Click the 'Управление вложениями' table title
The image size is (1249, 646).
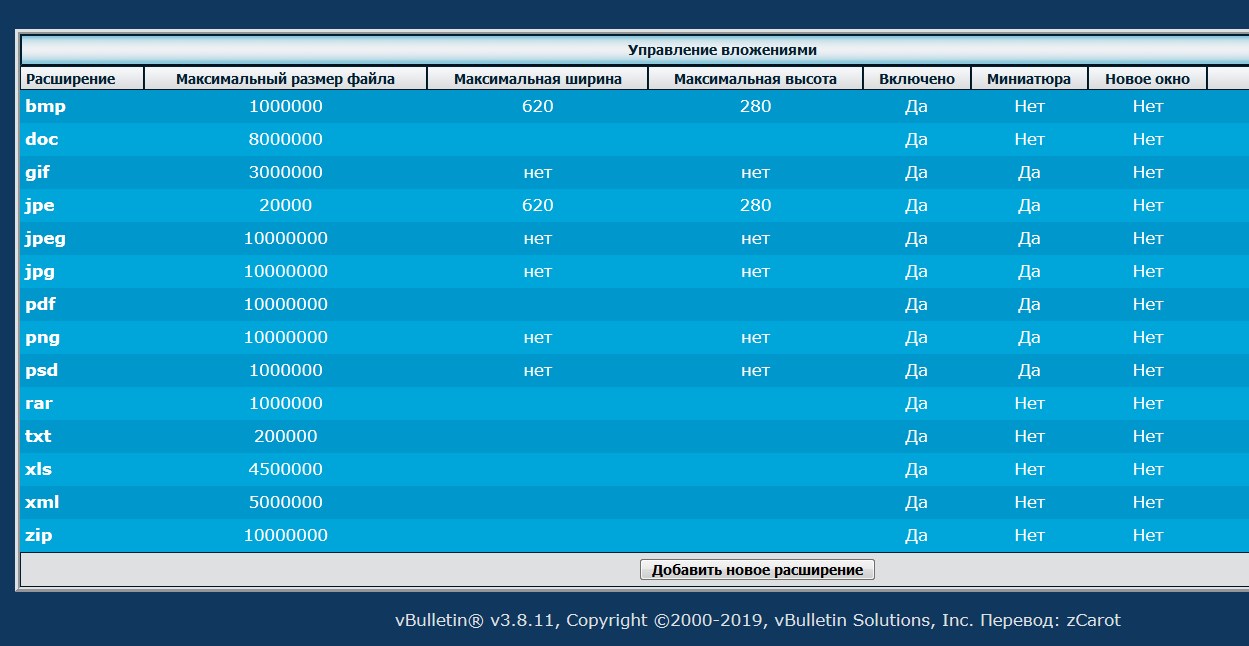pos(722,49)
